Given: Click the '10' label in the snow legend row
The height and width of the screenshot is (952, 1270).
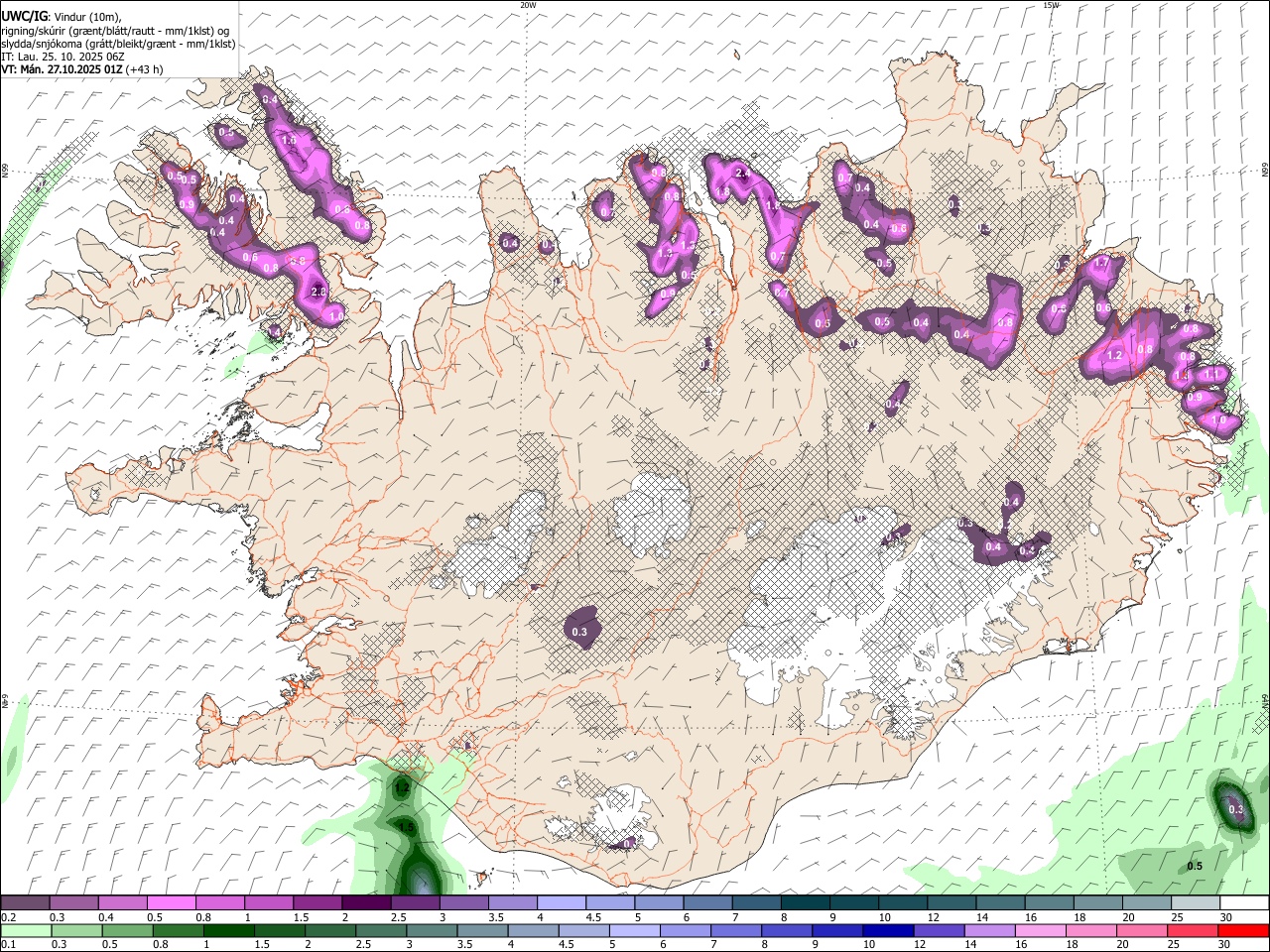Looking at the screenshot, I should (885, 917).
